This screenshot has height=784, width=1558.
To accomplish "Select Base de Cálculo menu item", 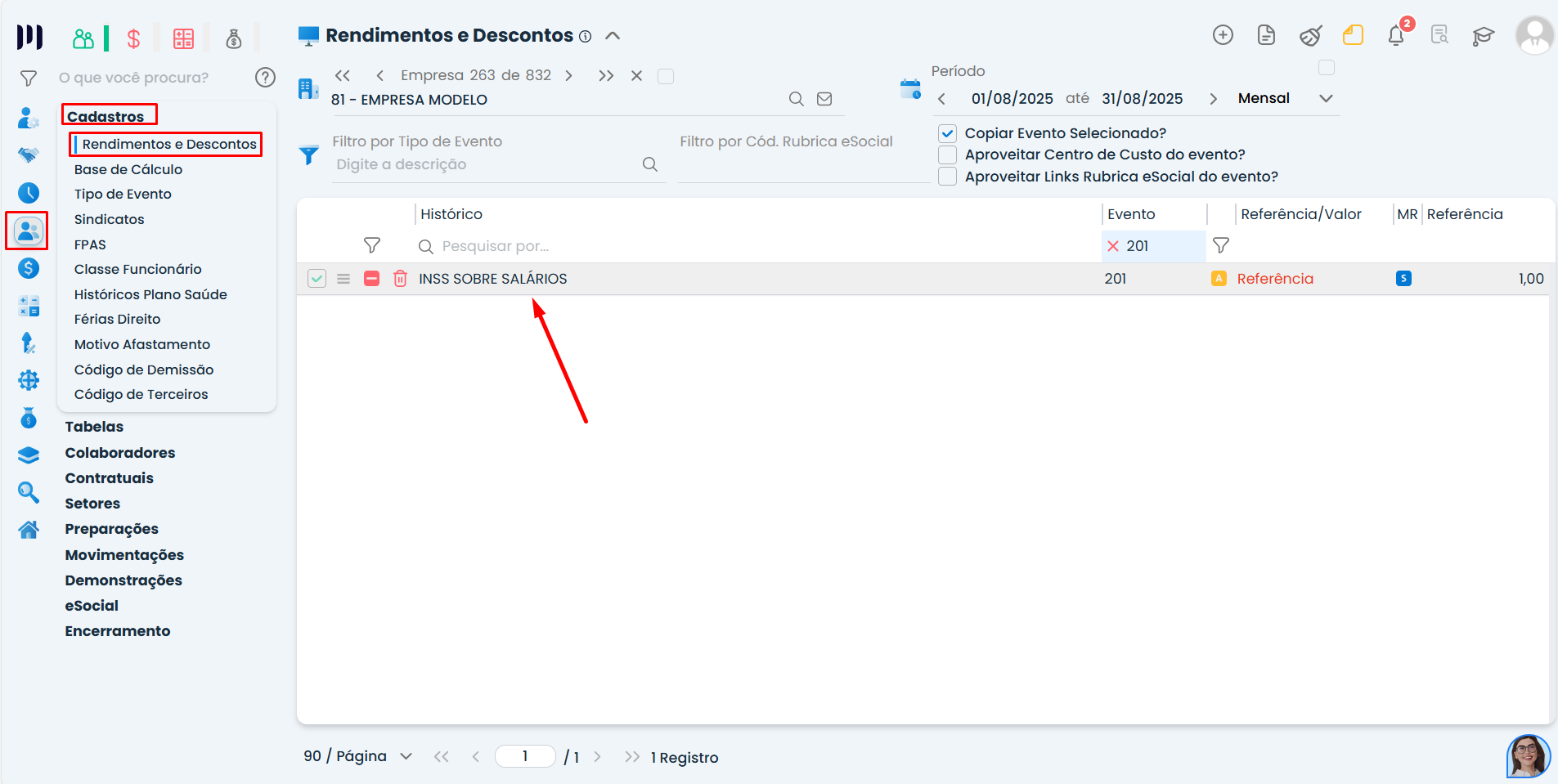I will click(128, 169).
